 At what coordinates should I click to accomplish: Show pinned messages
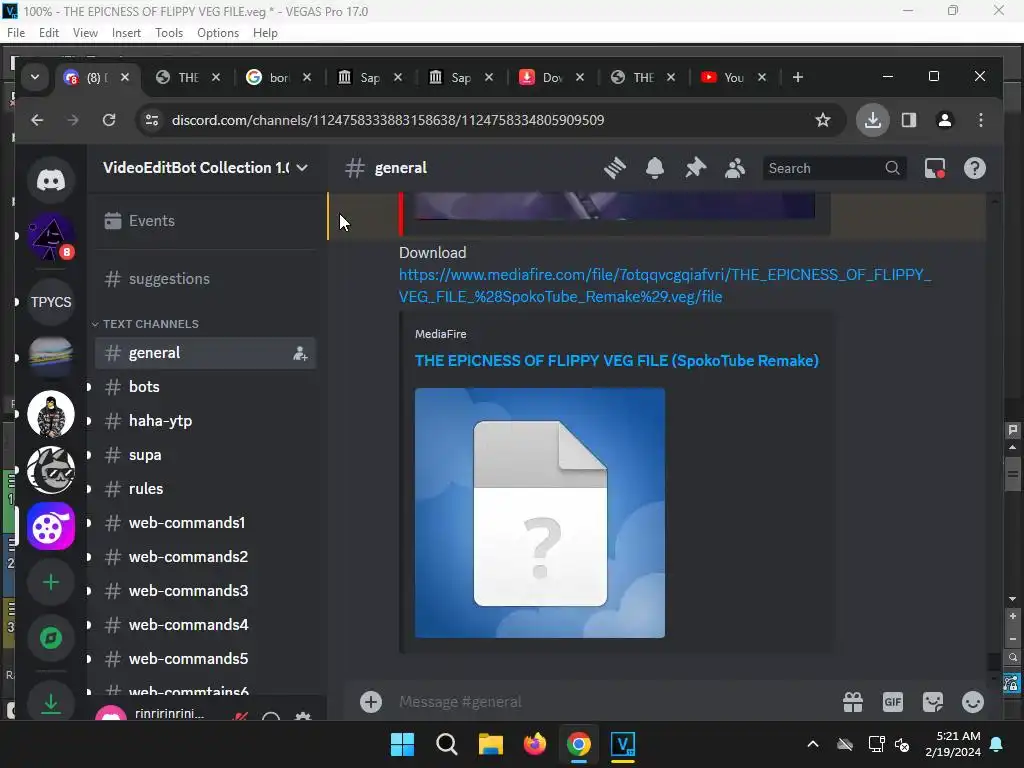tap(696, 168)
